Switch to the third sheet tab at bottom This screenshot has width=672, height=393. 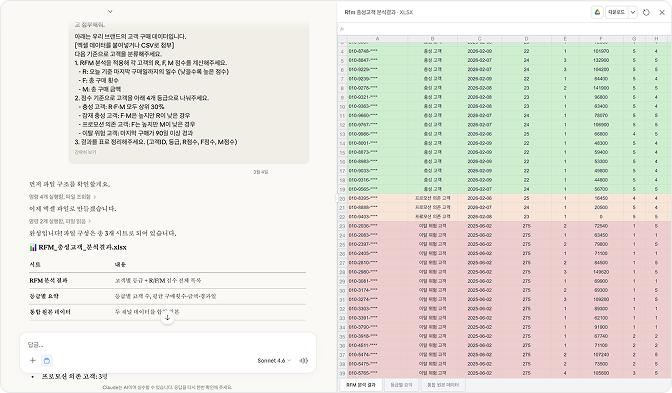443,385
